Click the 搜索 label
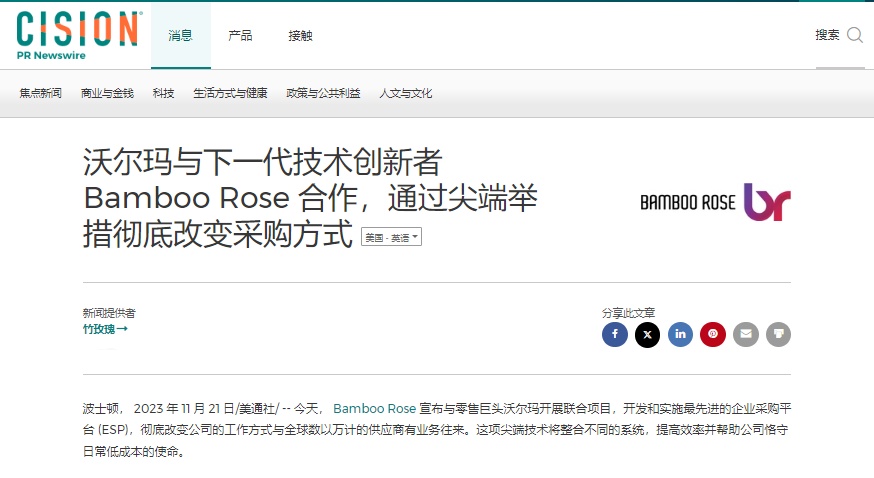The image size is (874, 478). pos(827,35)
